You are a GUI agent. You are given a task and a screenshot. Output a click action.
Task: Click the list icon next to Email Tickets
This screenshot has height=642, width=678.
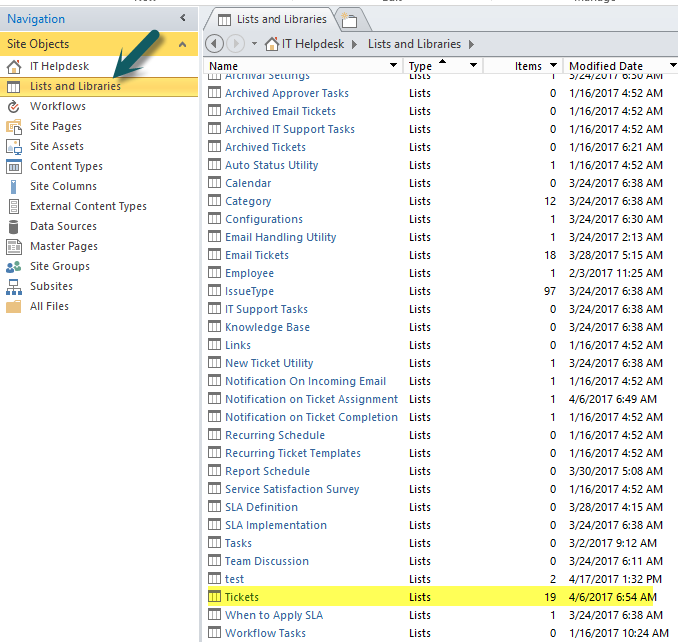(214, 255)
